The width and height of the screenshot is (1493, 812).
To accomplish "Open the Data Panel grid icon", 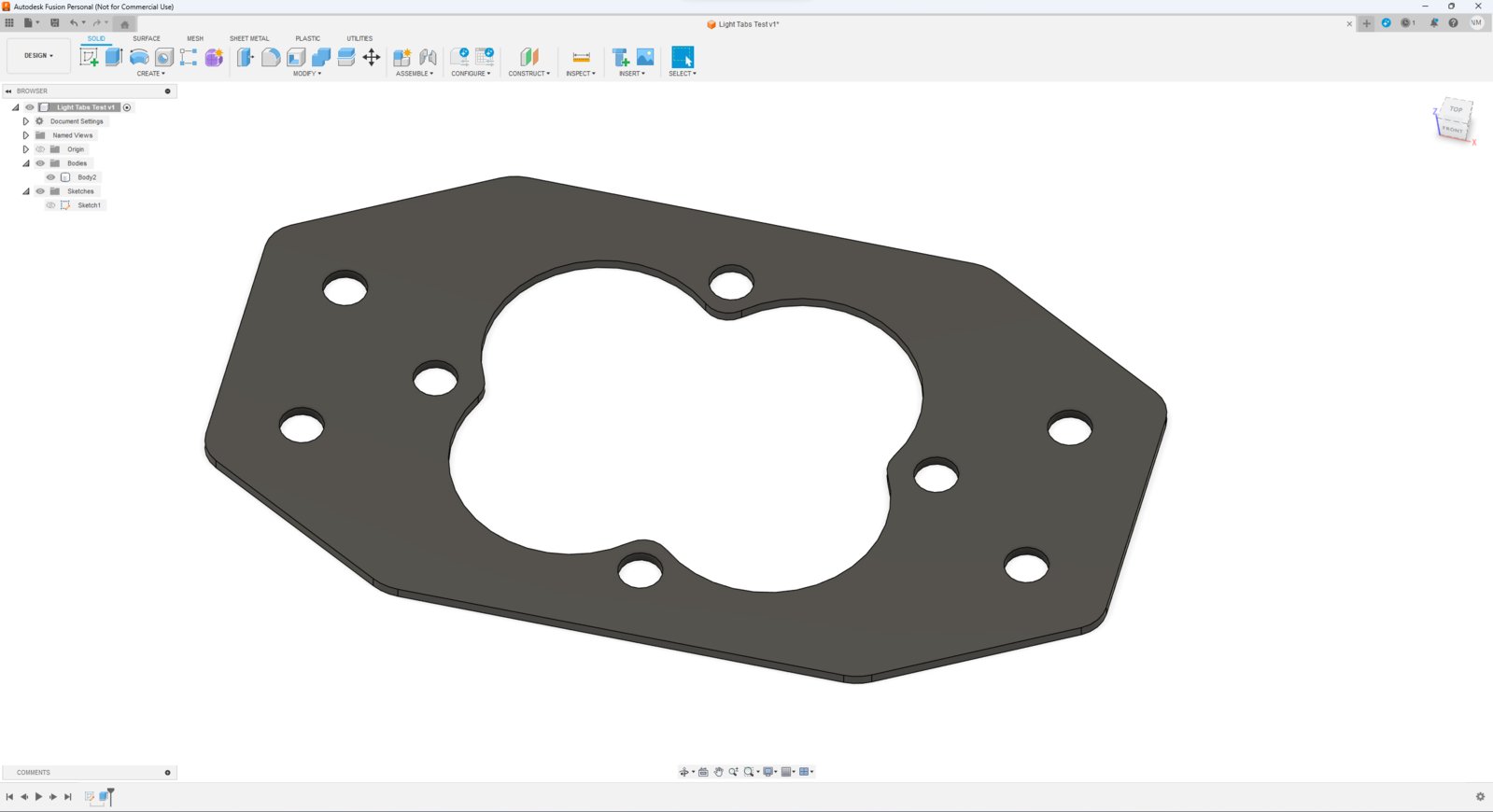I will point(9,22).
